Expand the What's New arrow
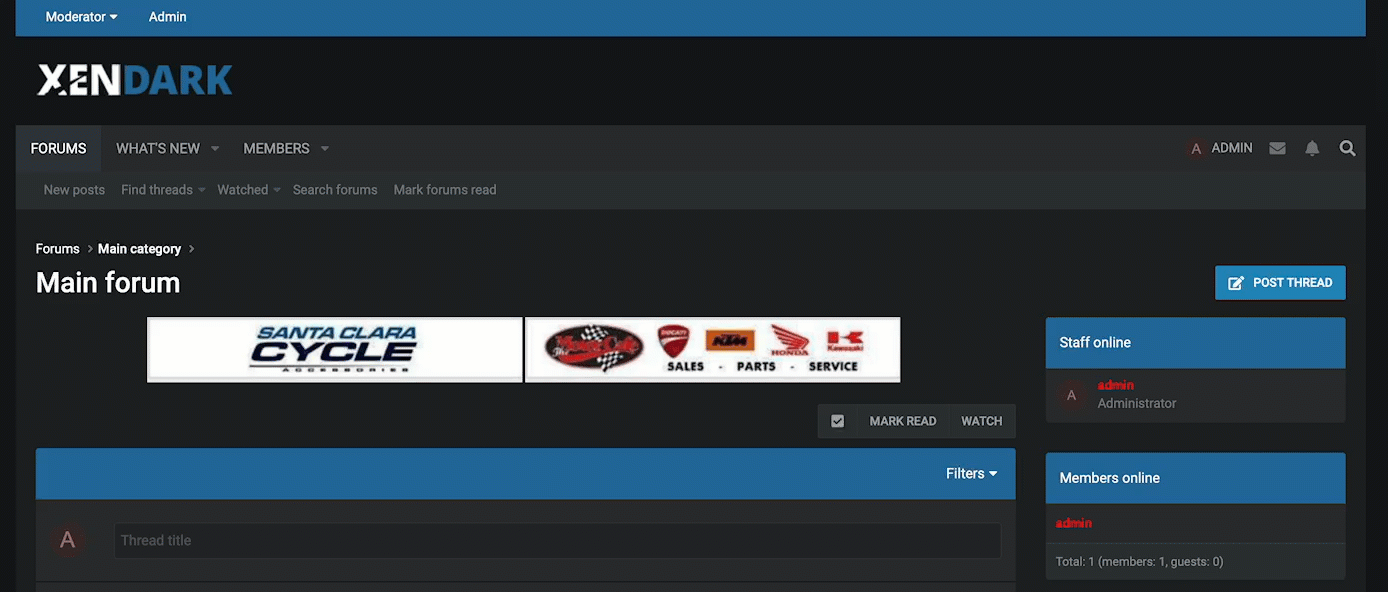The width and height of the screenshot is (1388, 592). (x=215, y=149)
